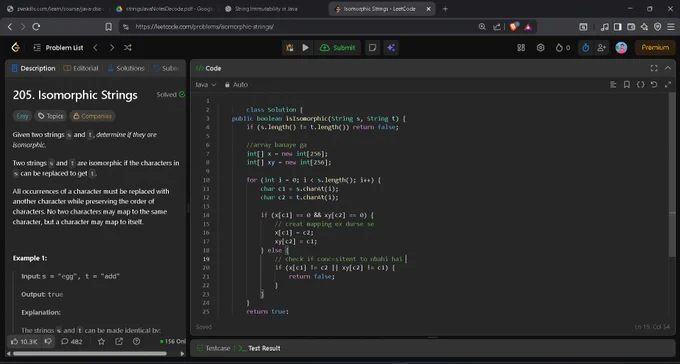Go to the previous problem arrow
The image size is (680, 364).
[95, 48]
